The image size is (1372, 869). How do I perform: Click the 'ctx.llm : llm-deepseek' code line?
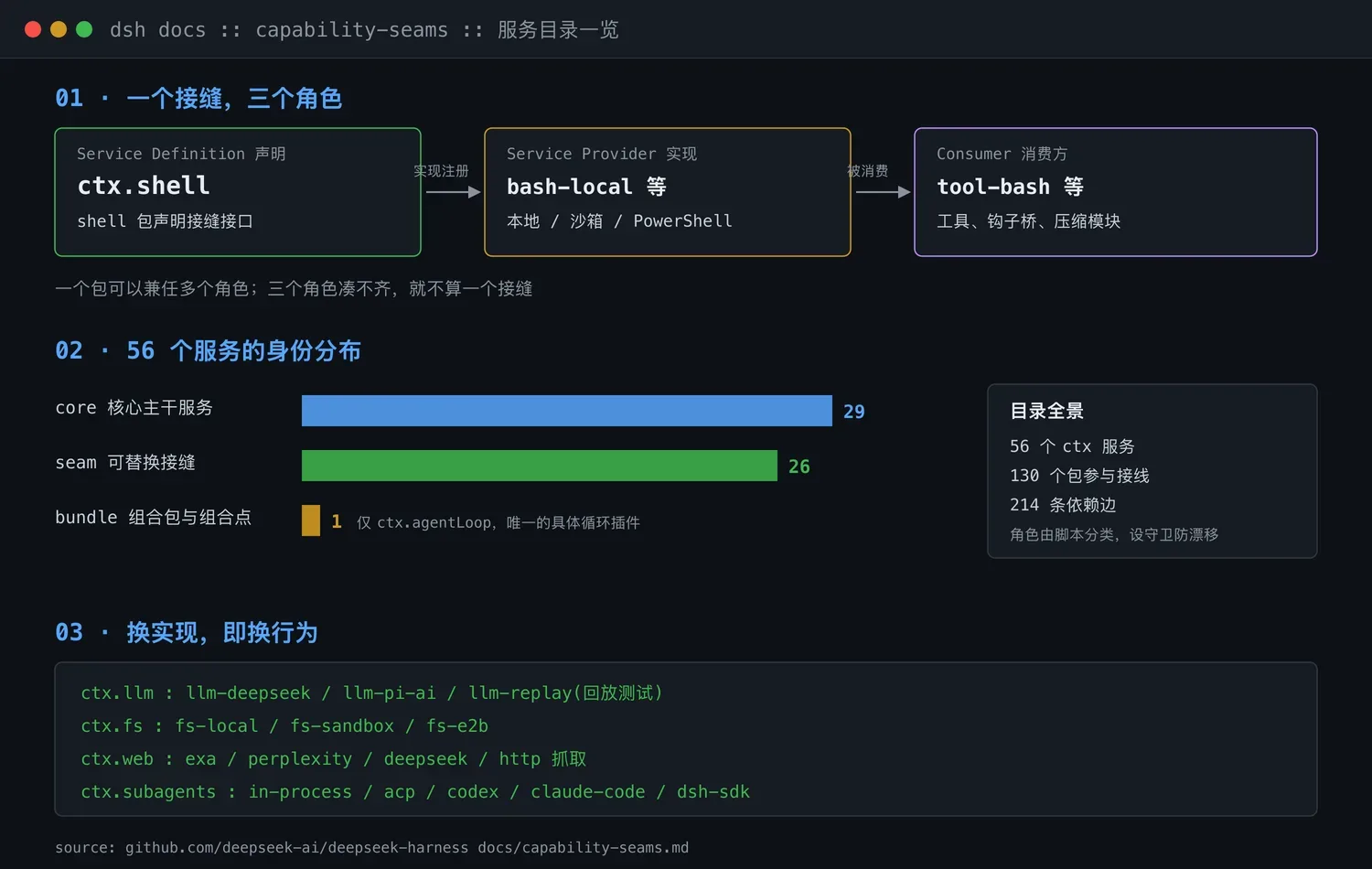(371, 693)
